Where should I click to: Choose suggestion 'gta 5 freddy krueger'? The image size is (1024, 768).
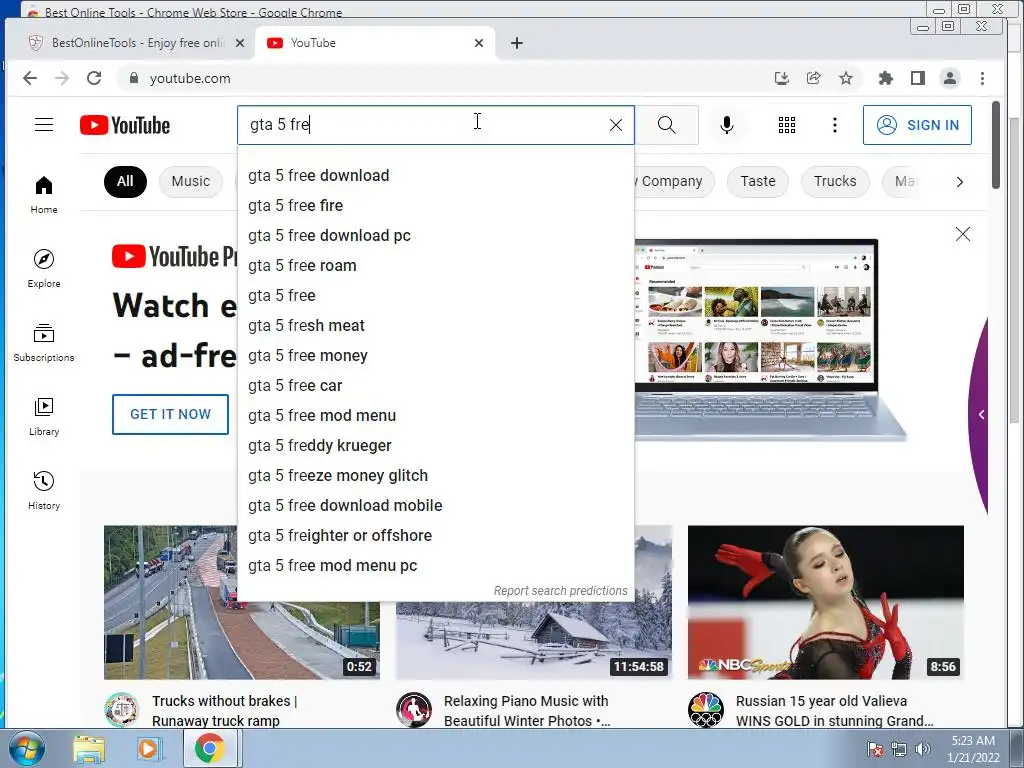(x=435, y=446)
